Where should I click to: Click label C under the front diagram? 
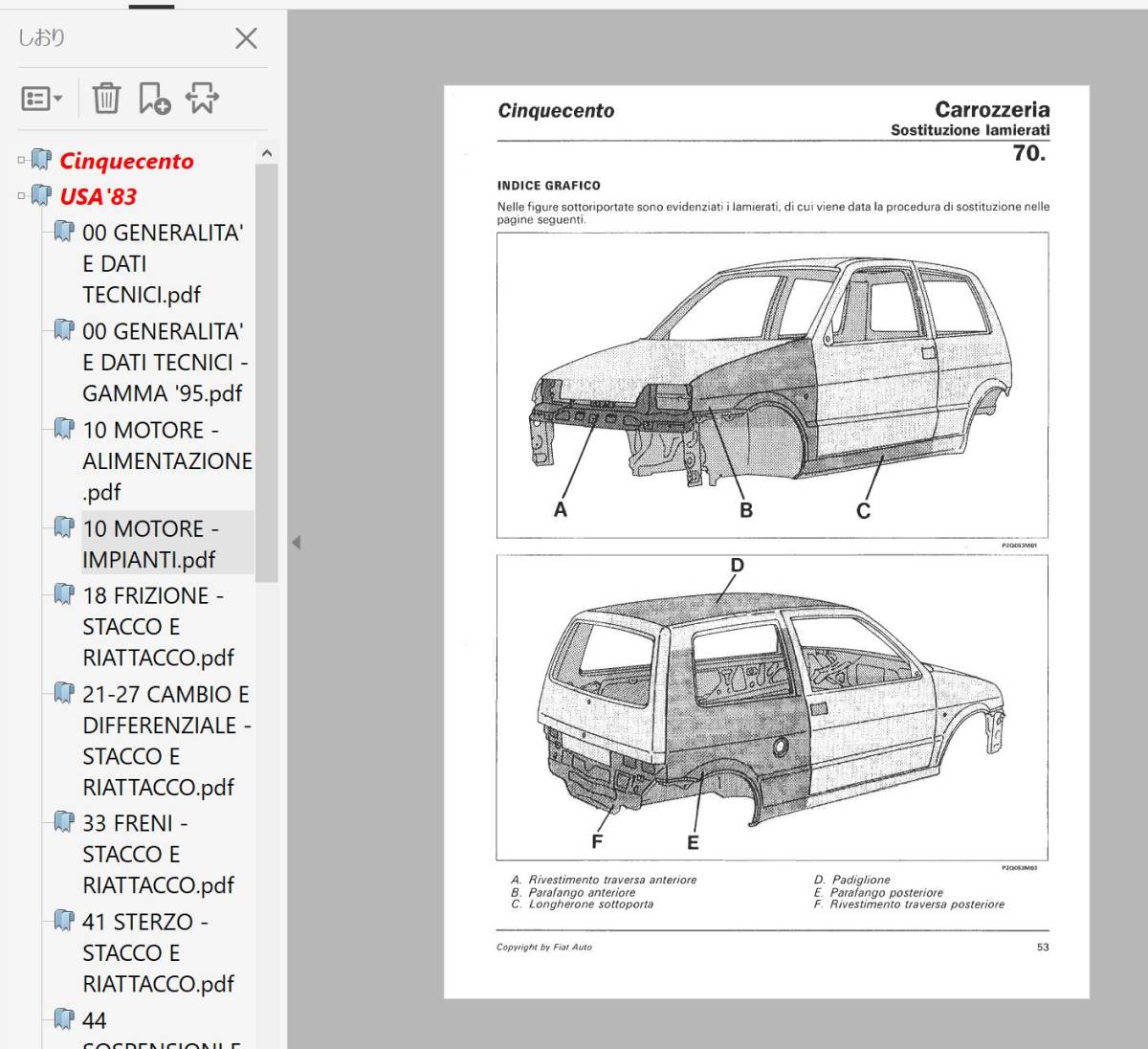click(864, 511)
